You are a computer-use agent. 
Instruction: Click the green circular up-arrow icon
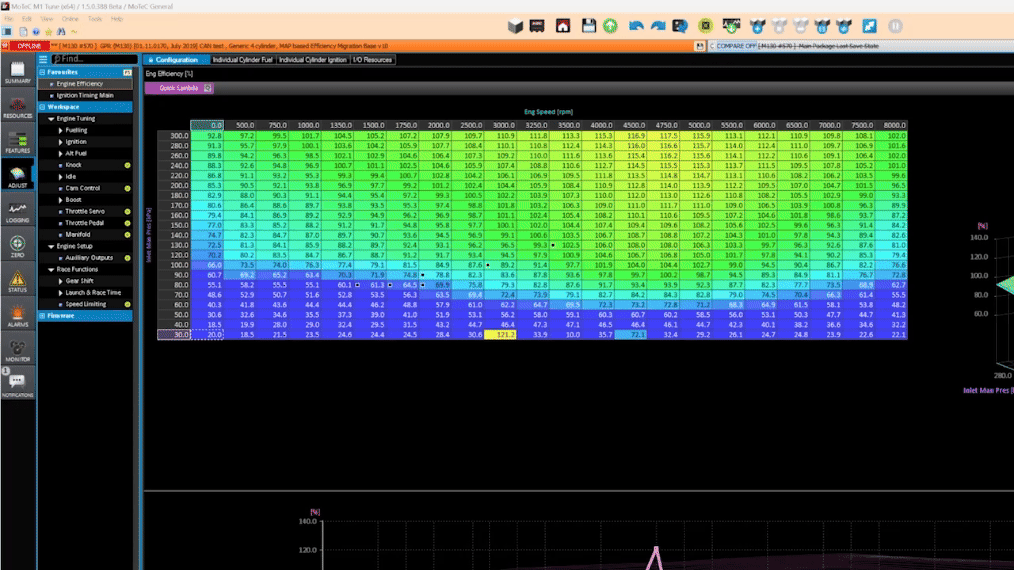[610, 26]
